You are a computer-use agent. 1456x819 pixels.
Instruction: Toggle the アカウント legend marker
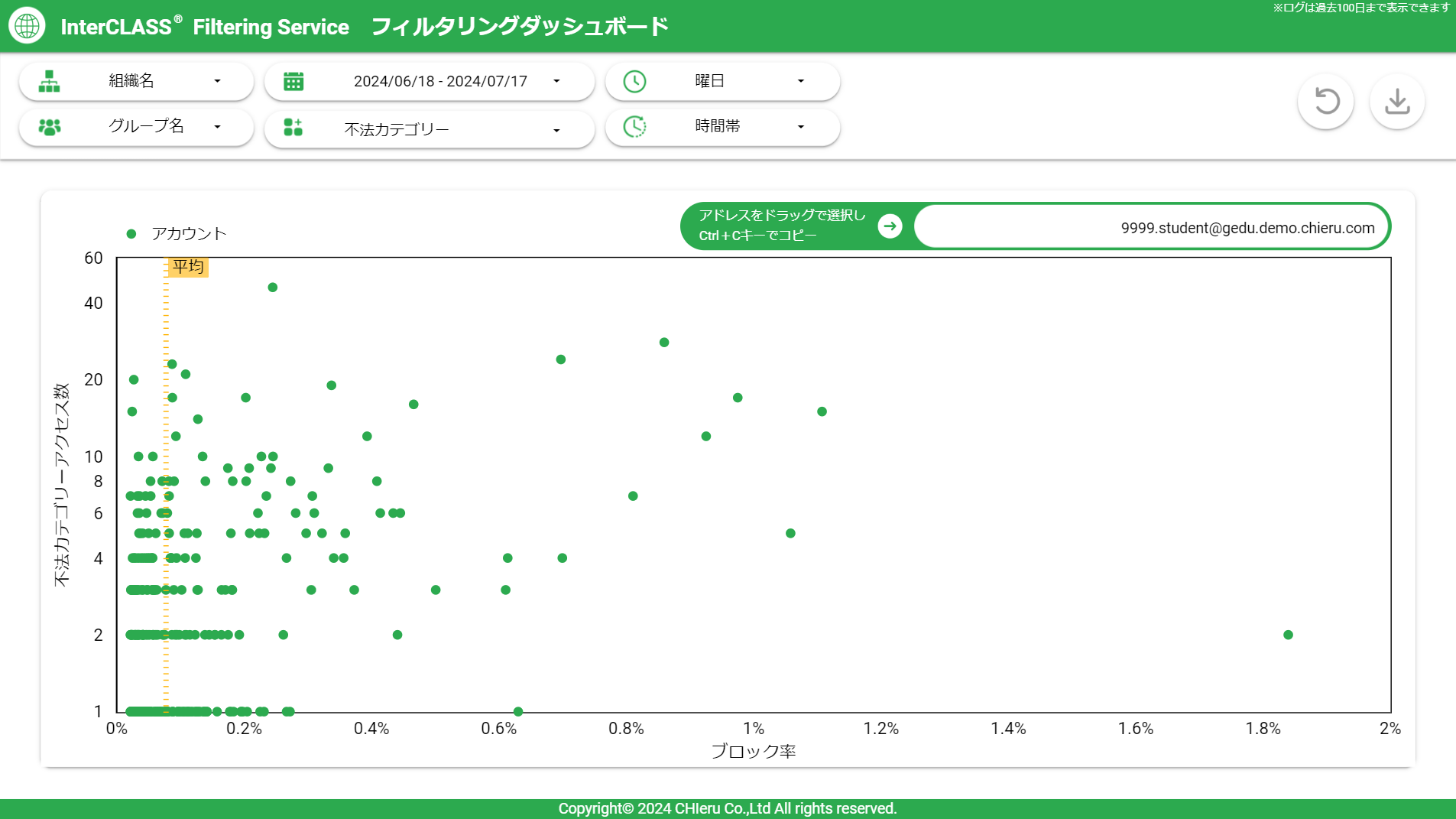click(131, 234)
